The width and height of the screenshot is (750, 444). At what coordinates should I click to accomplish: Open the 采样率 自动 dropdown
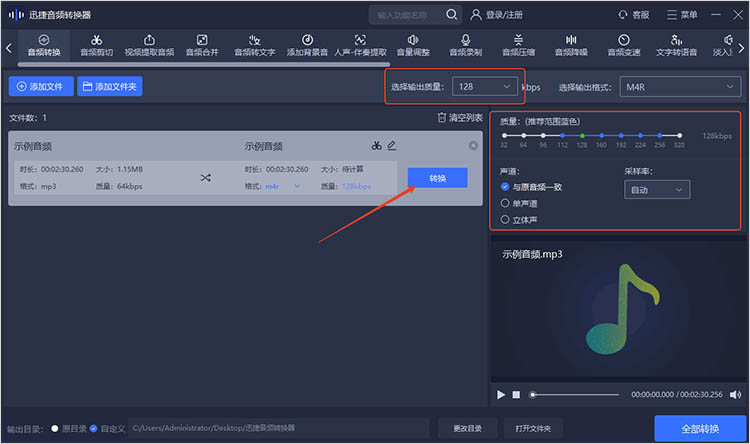pyautogui.click(x=657, y=189)
